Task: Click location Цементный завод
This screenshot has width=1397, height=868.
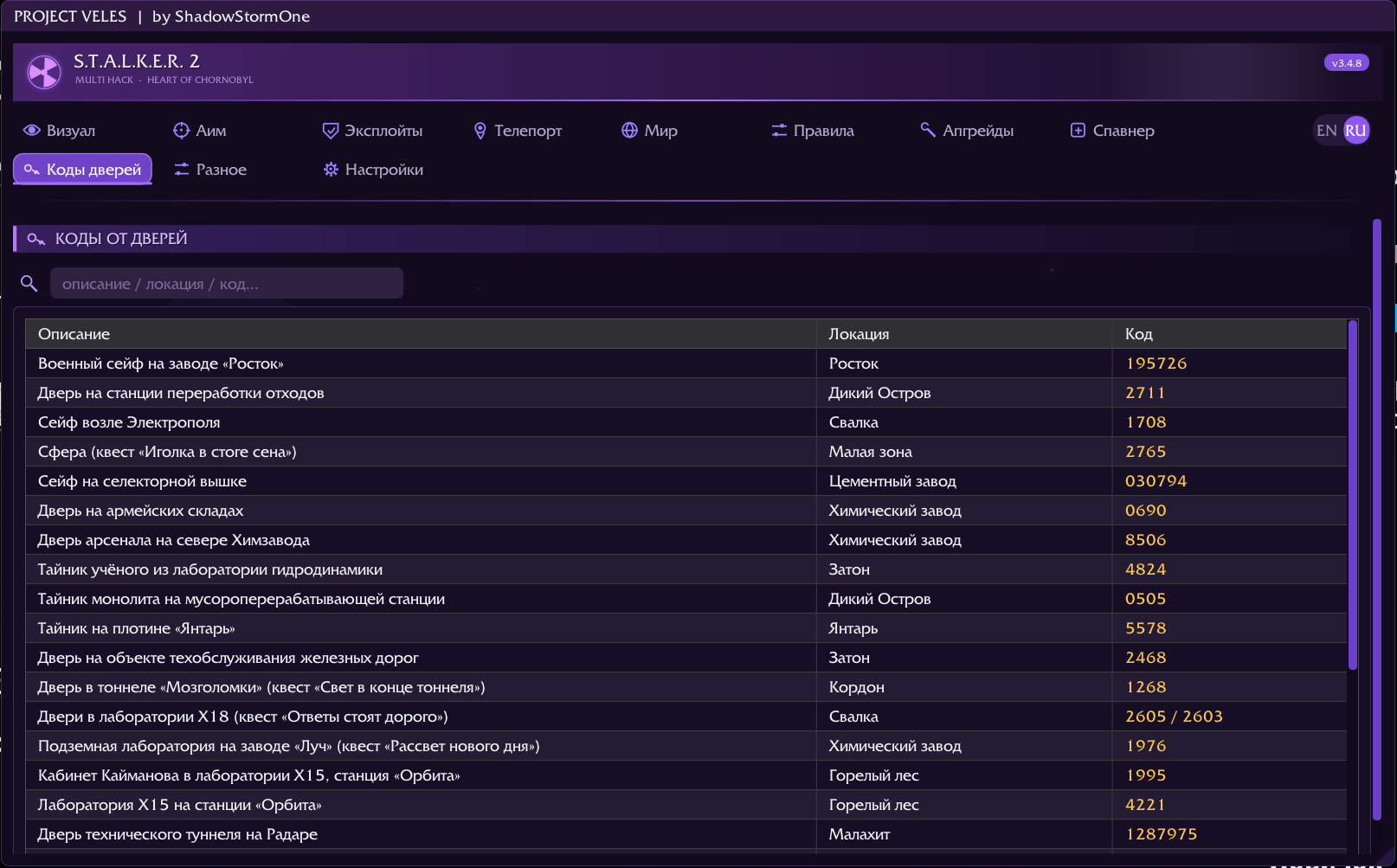Action: coord(892,481)
